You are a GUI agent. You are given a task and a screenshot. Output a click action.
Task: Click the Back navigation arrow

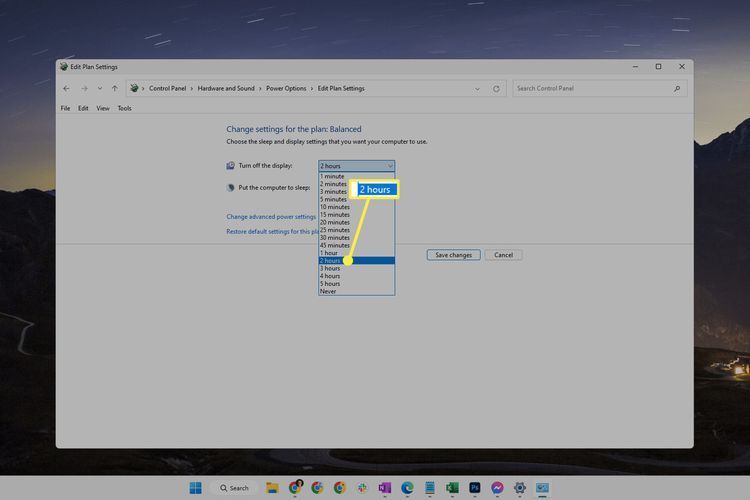click(66, 89)
